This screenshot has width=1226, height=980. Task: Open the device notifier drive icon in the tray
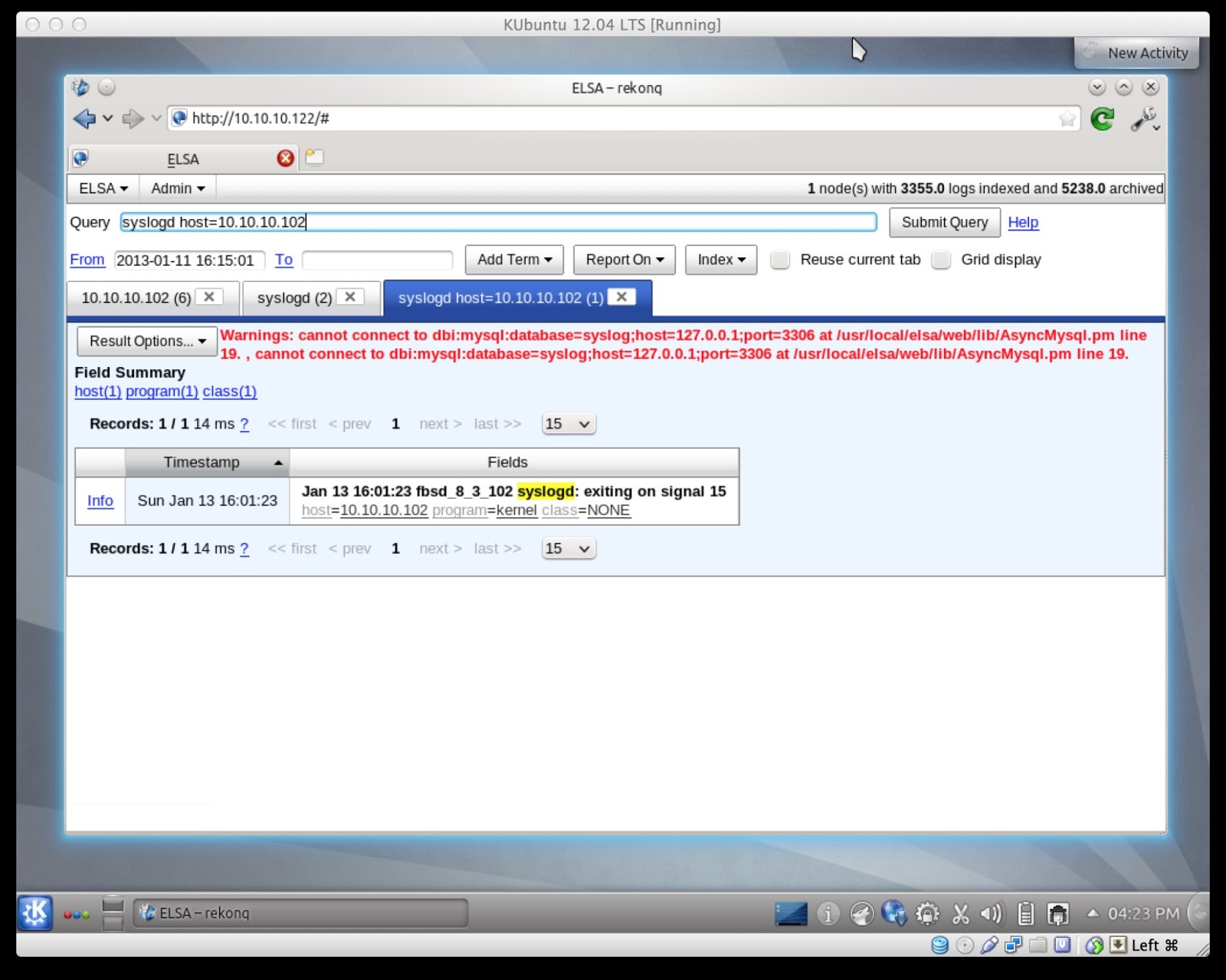[791, 913]
